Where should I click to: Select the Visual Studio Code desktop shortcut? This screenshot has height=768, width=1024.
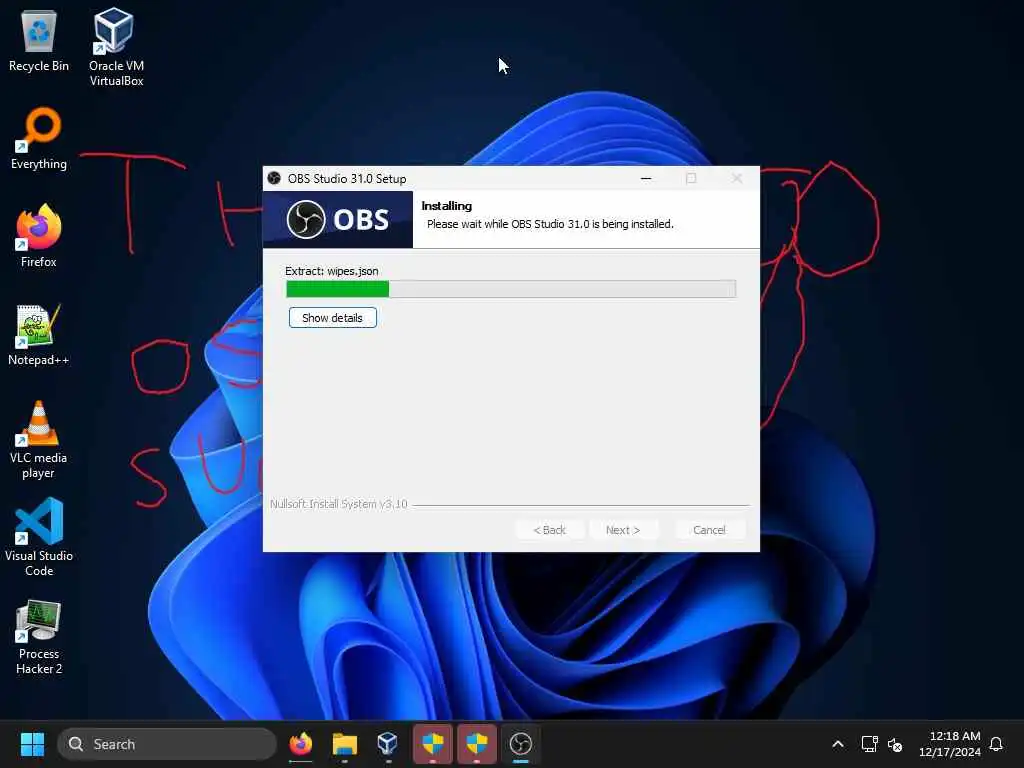point(39,537)
